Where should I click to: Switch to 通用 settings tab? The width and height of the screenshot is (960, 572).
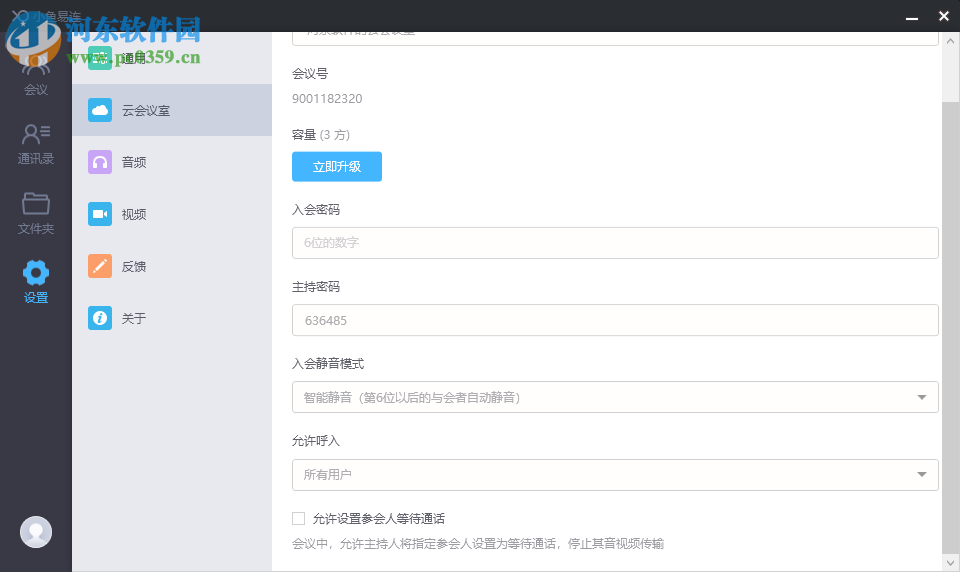click(172, 58)
